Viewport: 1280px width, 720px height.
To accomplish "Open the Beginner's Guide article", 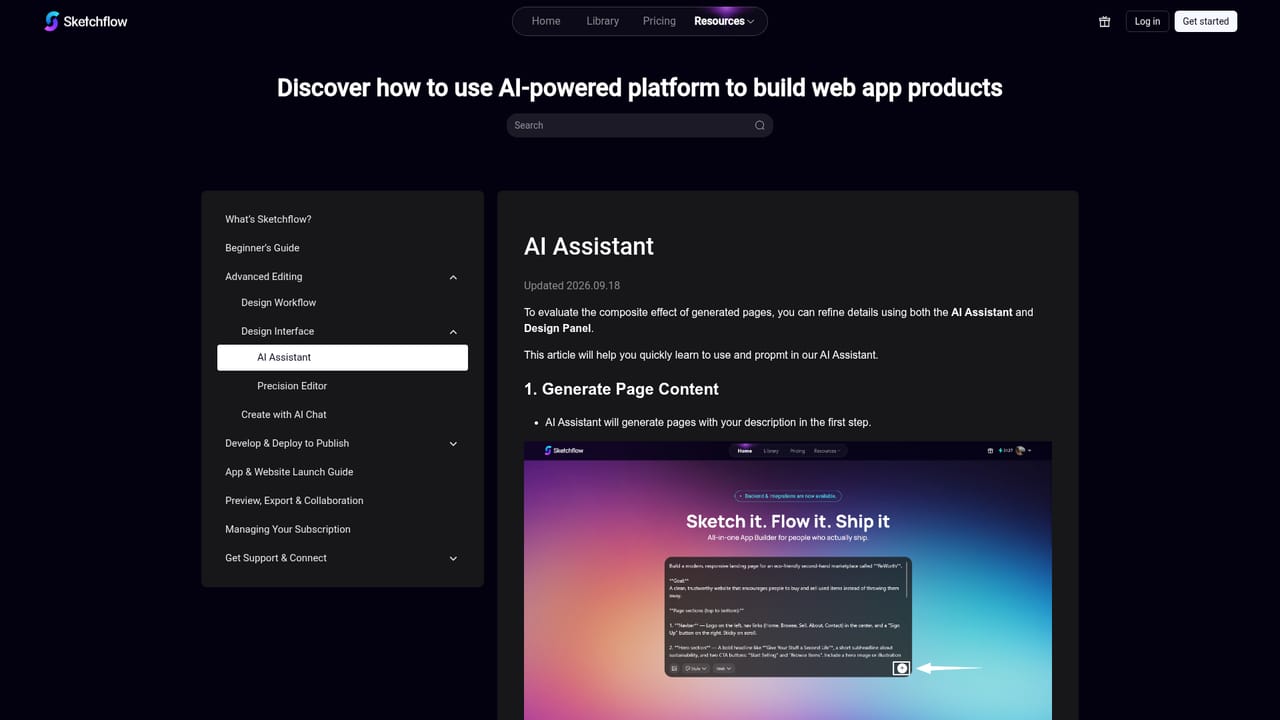I will [x=262, y=248].
